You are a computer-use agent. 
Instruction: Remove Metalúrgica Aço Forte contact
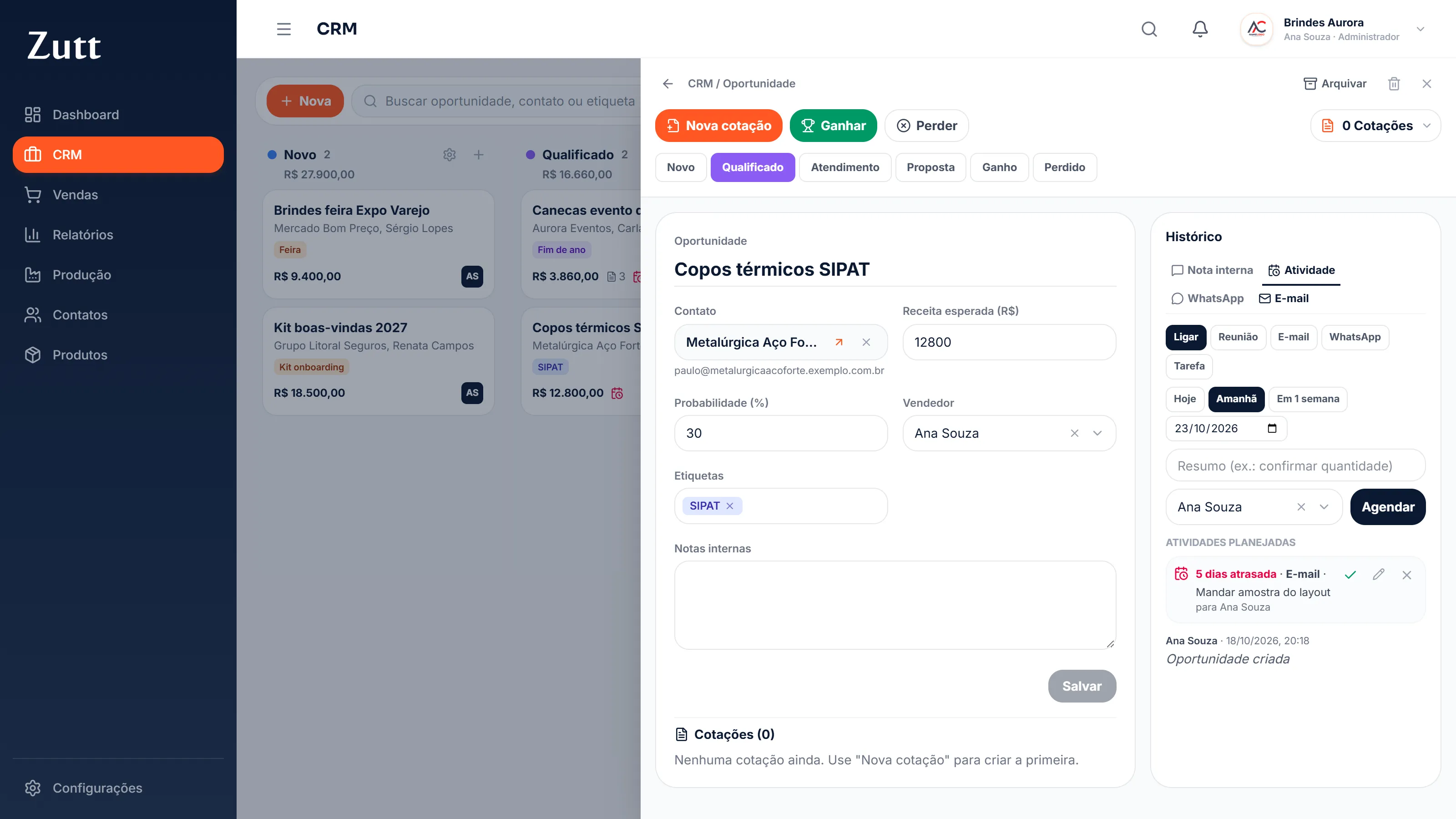click(866, 342)
